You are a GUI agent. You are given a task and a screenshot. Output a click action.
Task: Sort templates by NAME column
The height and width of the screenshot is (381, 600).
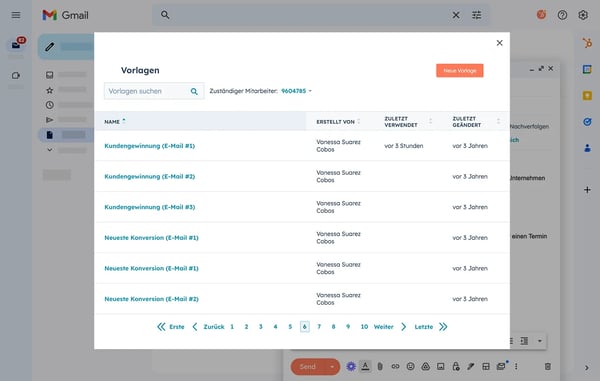click(115, 121)
